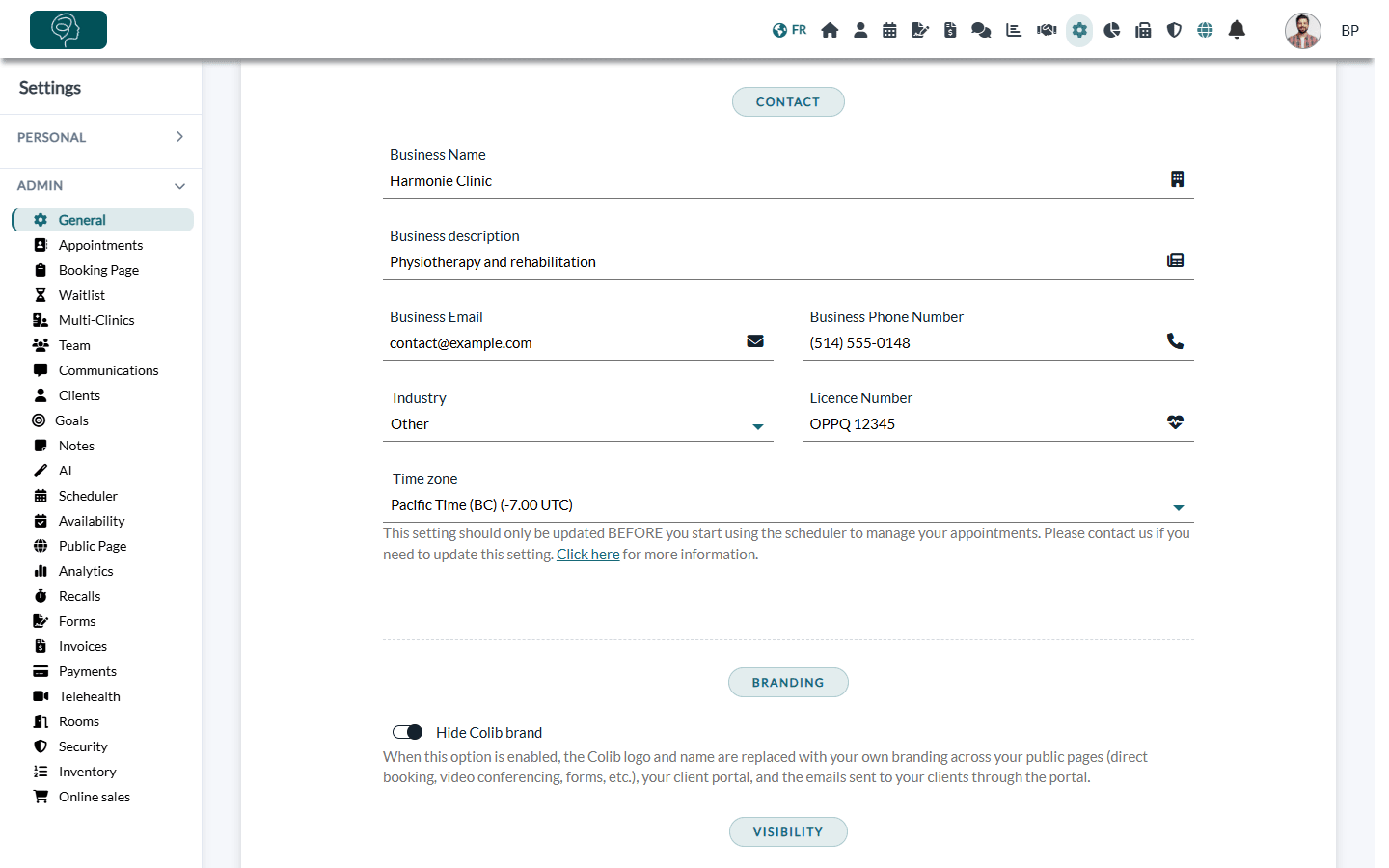Click the Licence Number field

coord(998,424)
